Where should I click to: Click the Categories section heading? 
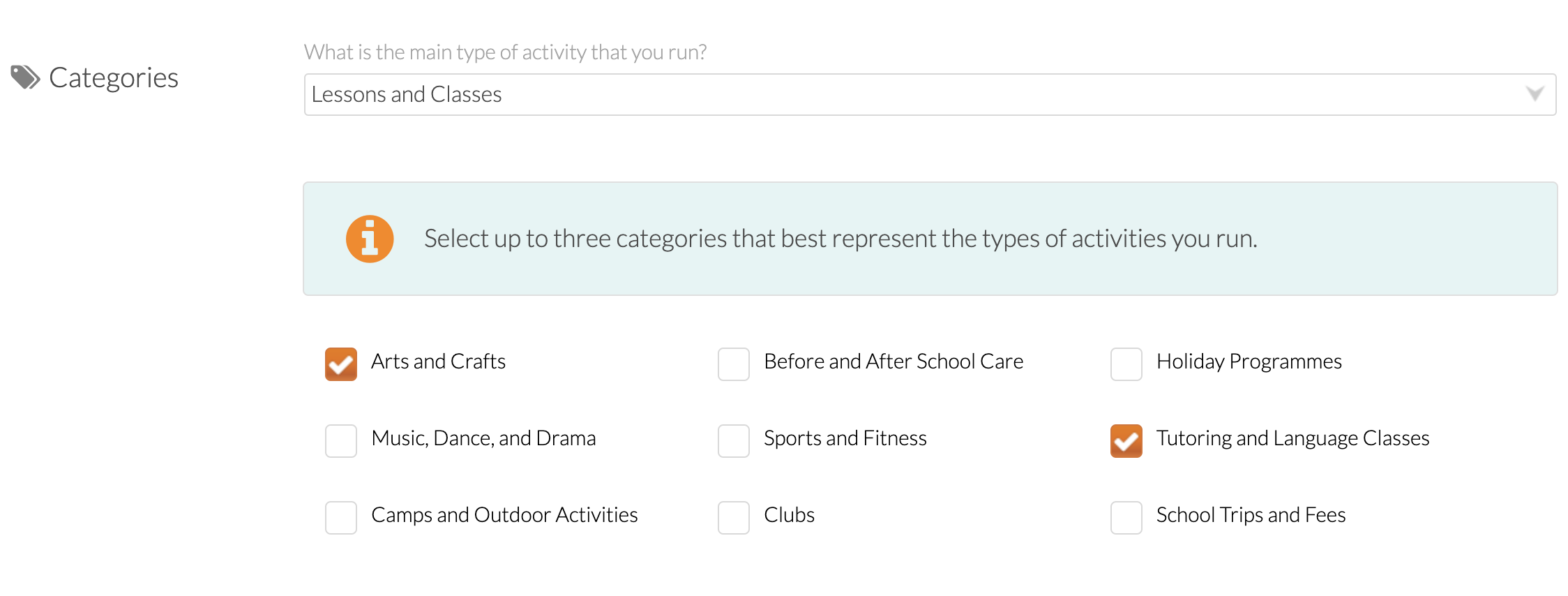pyautogui.click(x=114, y=78)
